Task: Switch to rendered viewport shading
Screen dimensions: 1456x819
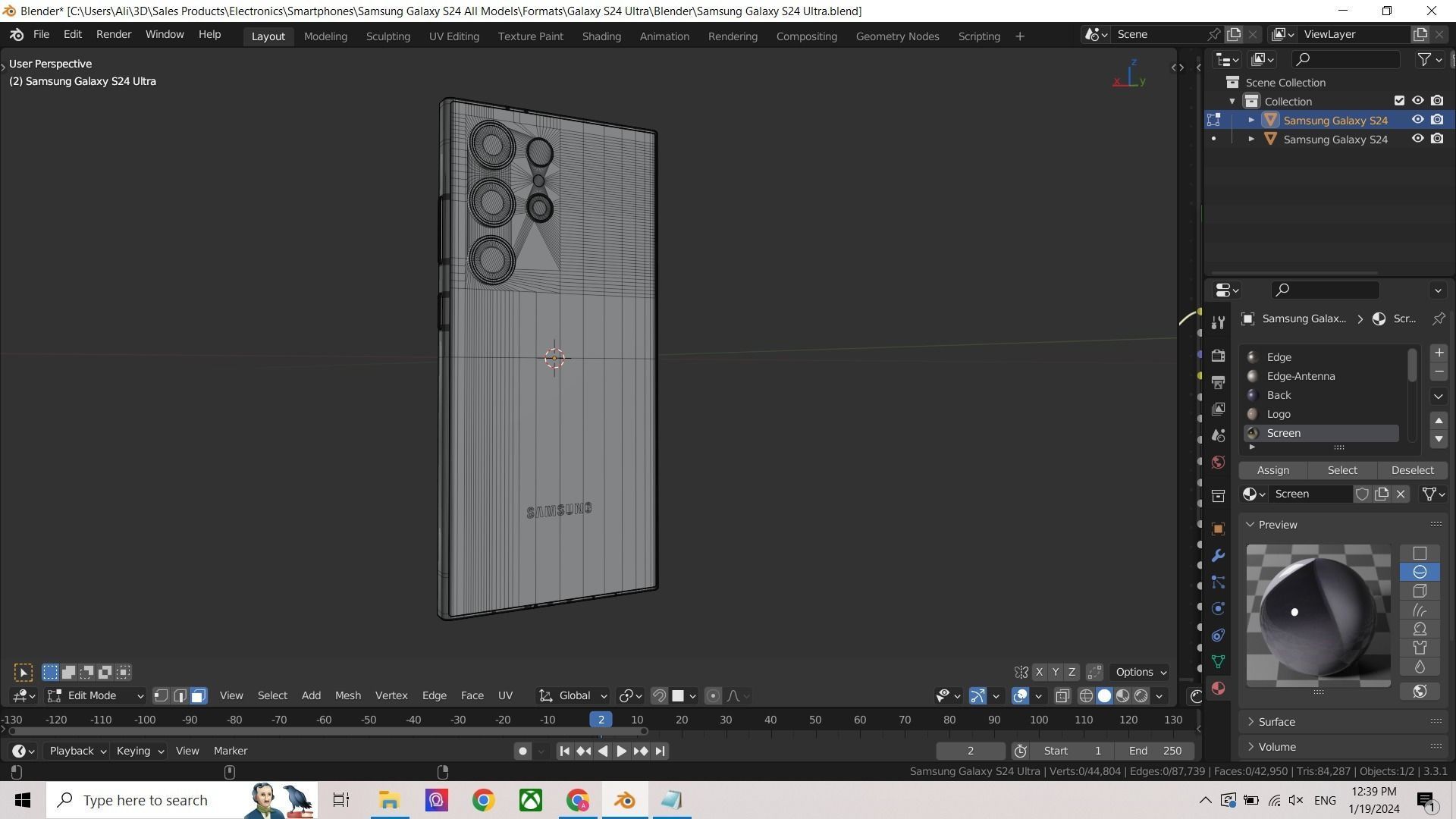Action: (x=1141, y=695)
